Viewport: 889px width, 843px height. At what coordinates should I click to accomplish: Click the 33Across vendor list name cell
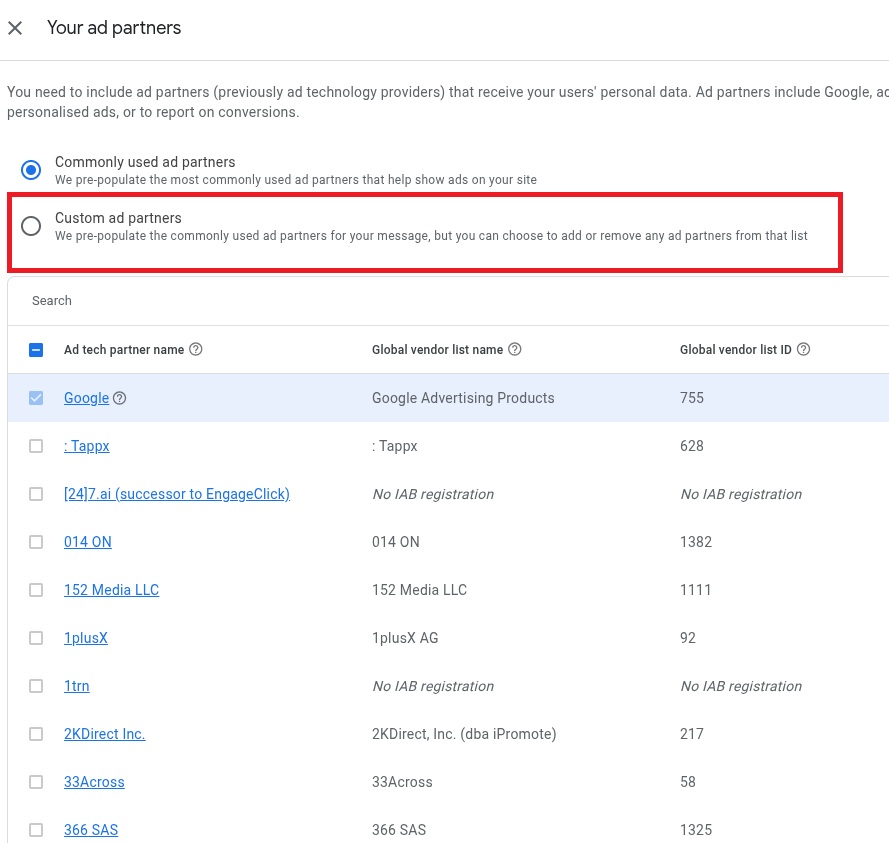click(403, 782)
